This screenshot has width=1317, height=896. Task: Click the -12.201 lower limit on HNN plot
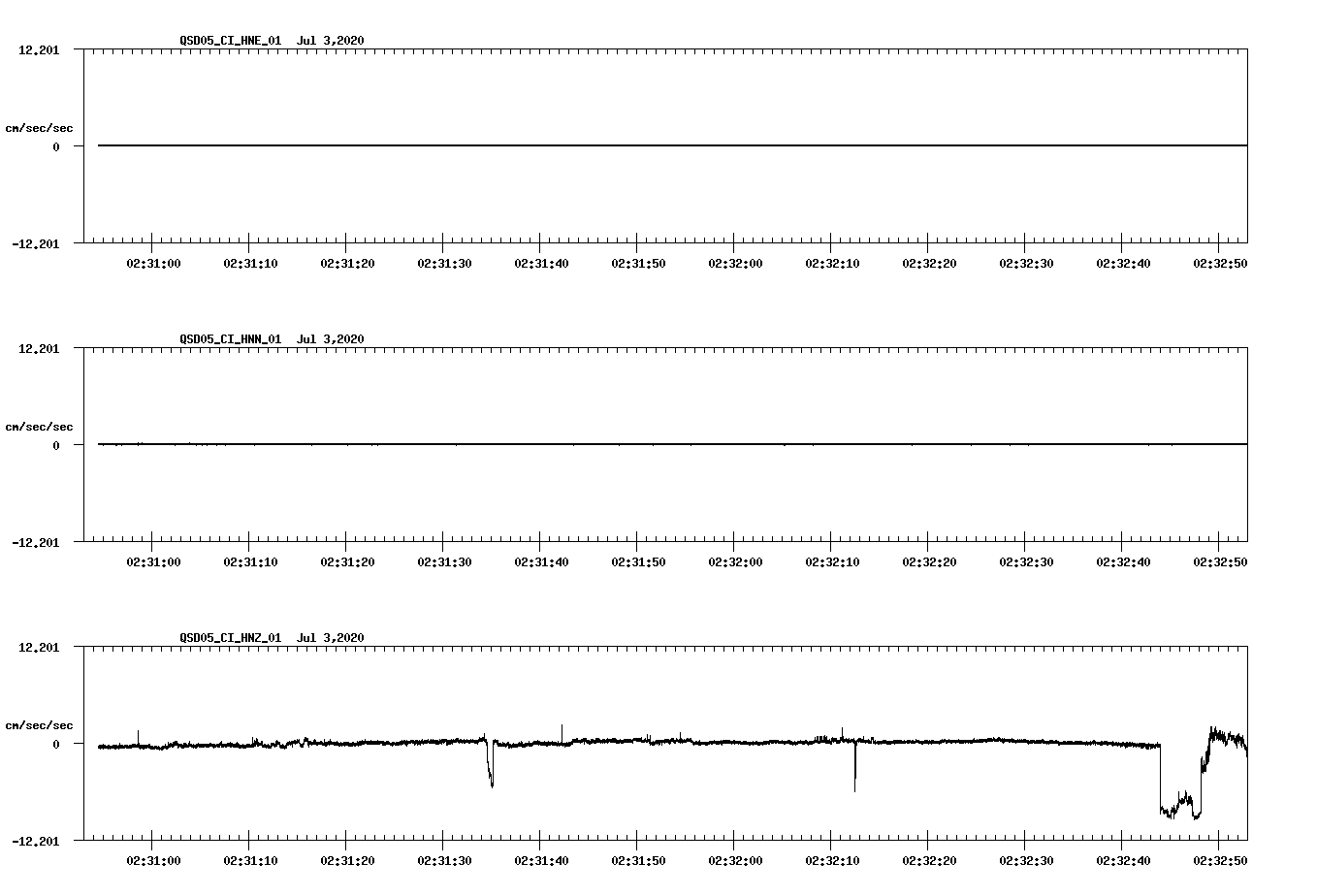click(36, 542)
